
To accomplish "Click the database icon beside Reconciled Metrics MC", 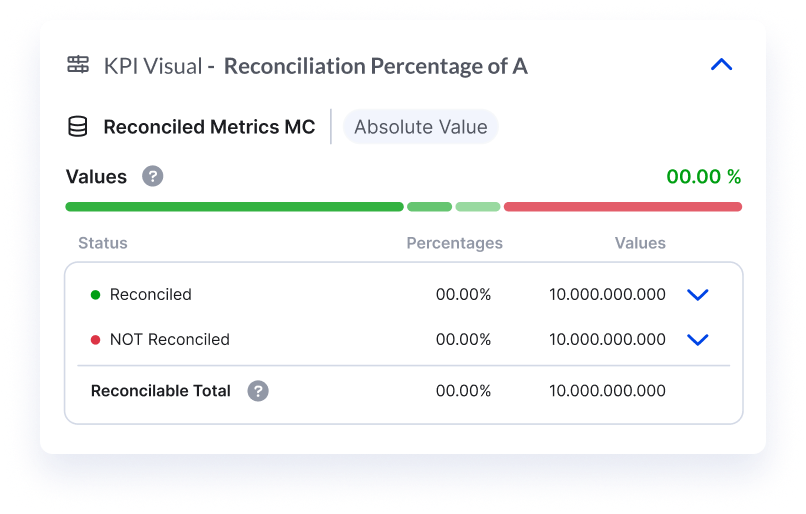I will (x=77, y=127).
